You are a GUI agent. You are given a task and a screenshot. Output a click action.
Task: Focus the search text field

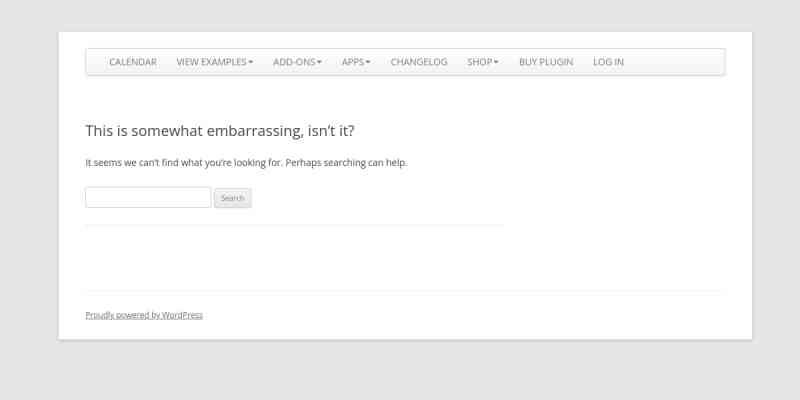148,198
